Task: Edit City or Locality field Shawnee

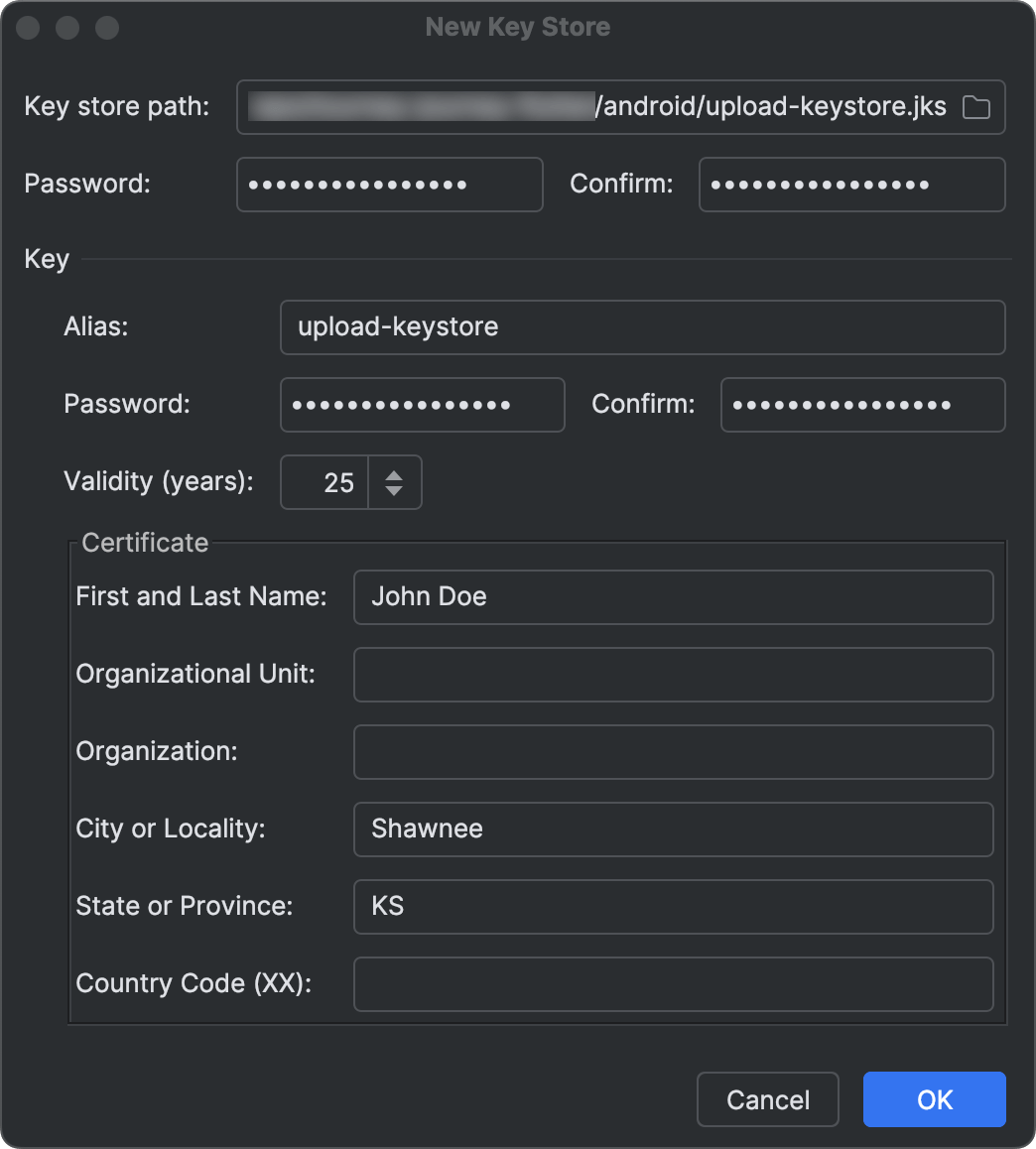Action: 674,830
